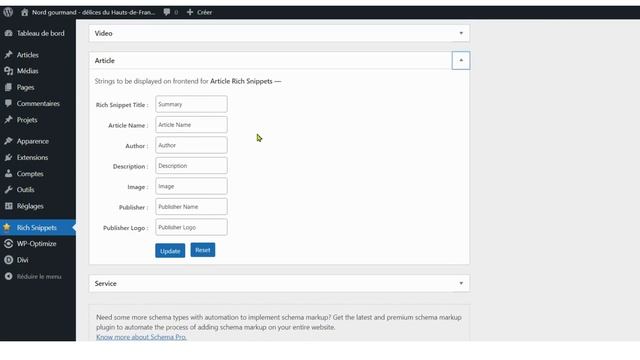Click the plus icon next to Créer
Screen dimensions: 640x360
pyautogui.click(x=190, y=12)
